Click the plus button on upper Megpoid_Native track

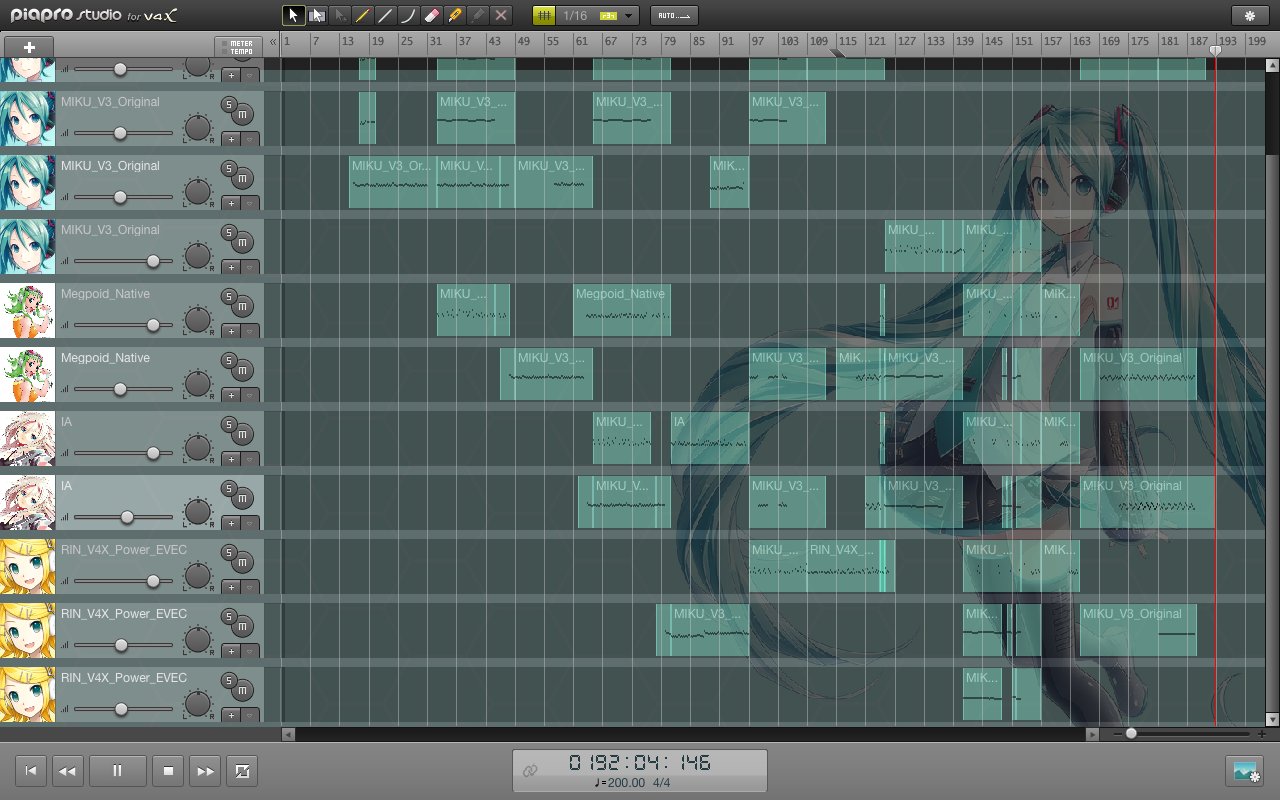point(231,331)
